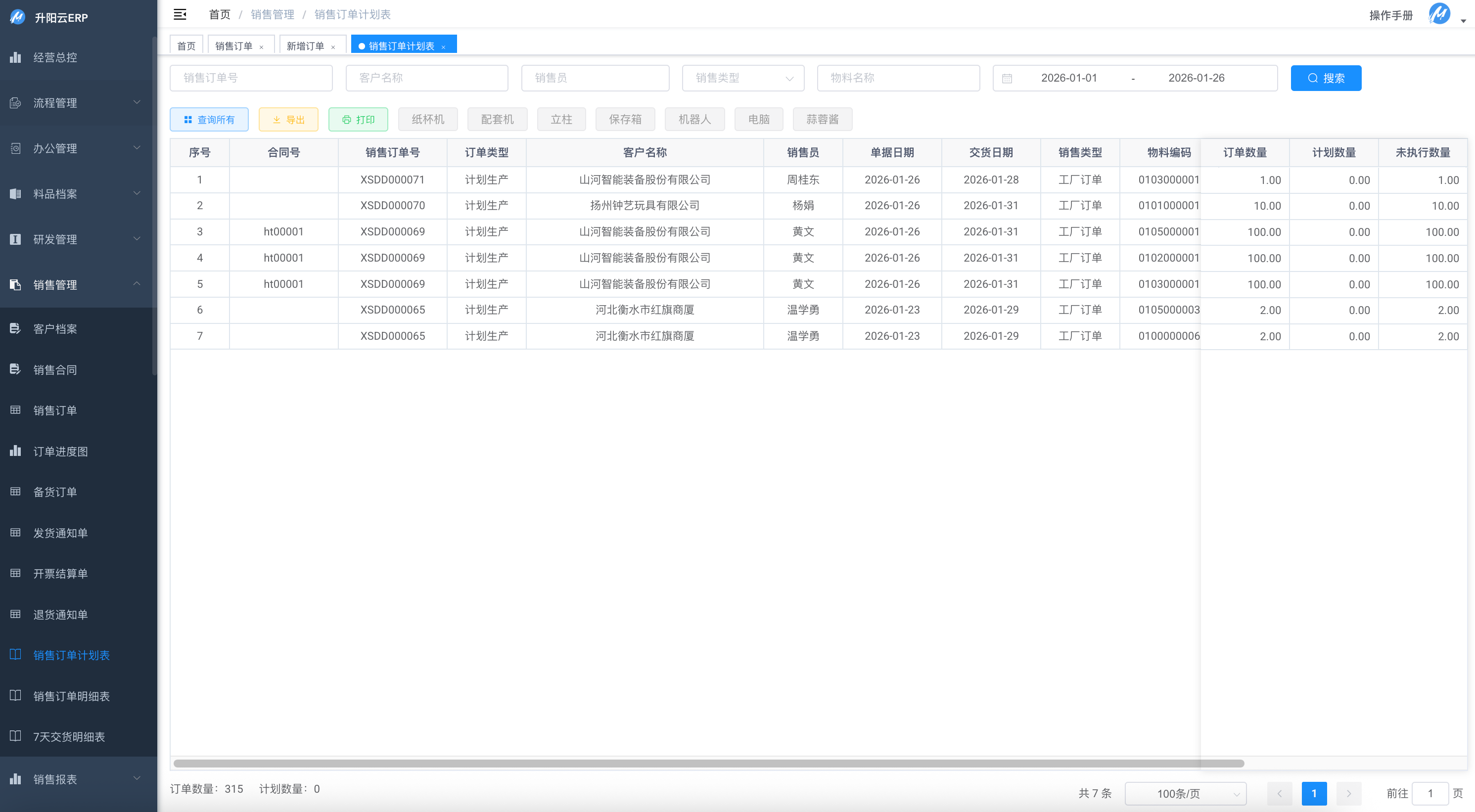Open the calendar date range picker icon
Screen dimensions: 1475x812
pyautogui.click(x=1007, y=79)
